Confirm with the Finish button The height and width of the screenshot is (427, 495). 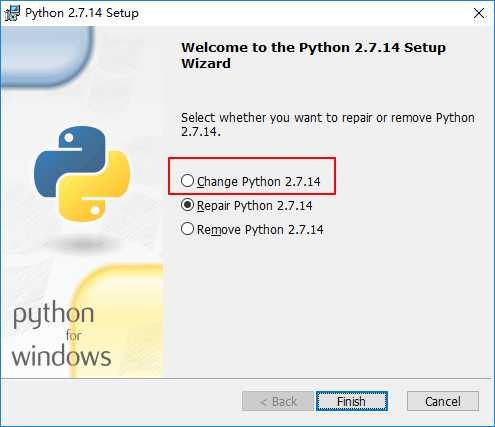(352, 401)
